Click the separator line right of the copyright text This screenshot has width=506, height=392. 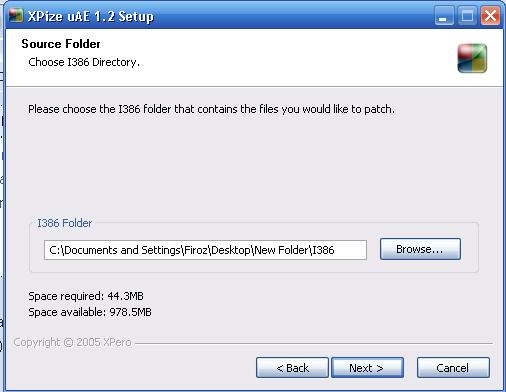[314, 343]
